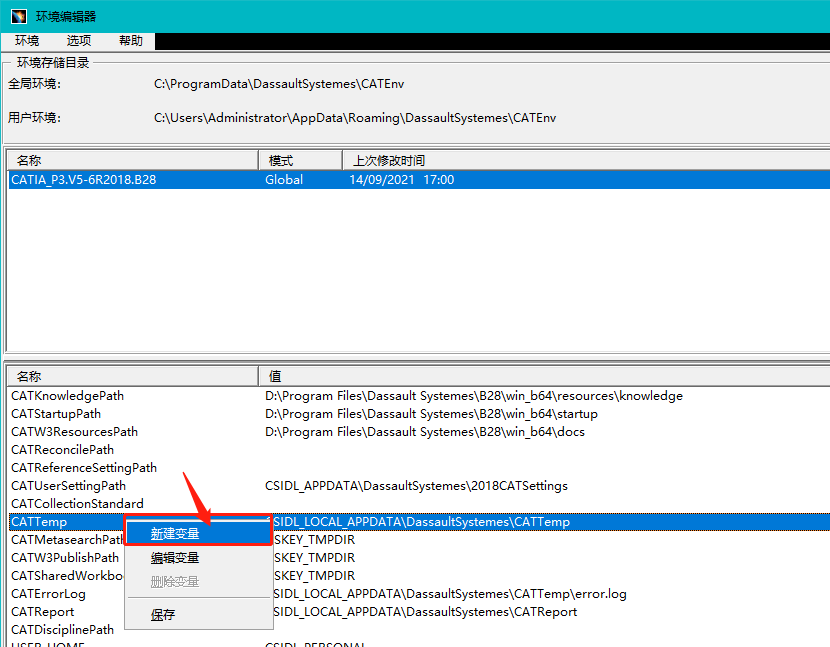
Task: Click the Global mode cell
Action: point(284,180)
